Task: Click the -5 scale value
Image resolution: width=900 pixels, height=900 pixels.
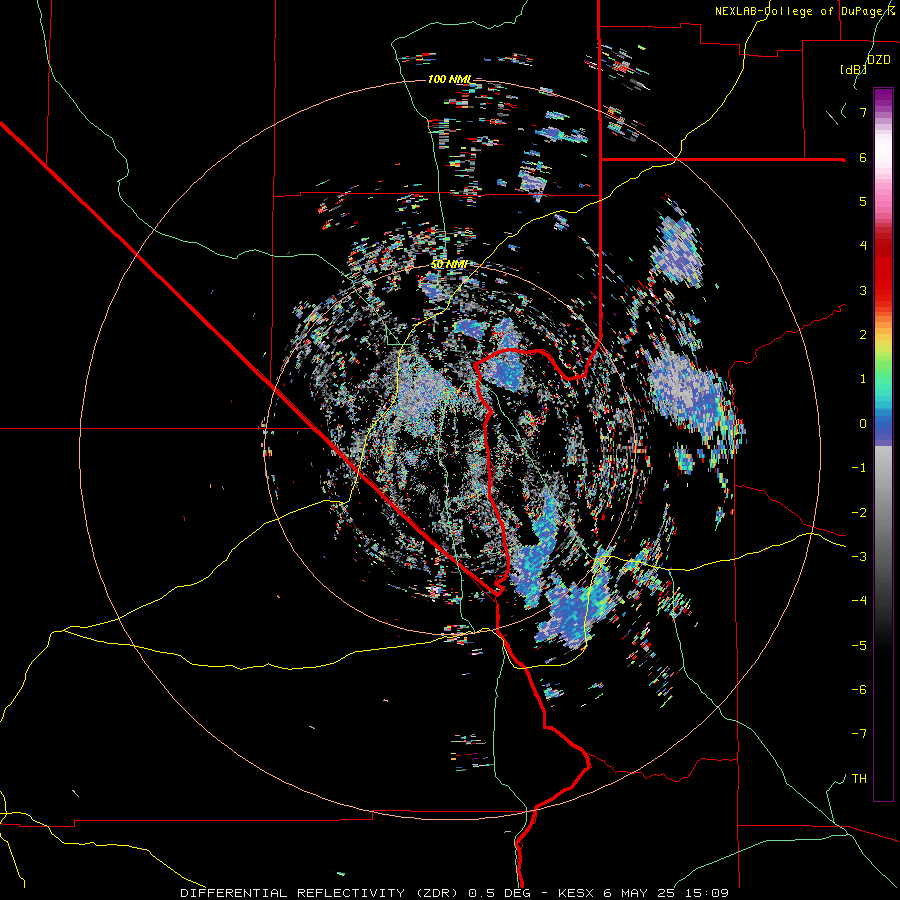Action: click(859, 646)
